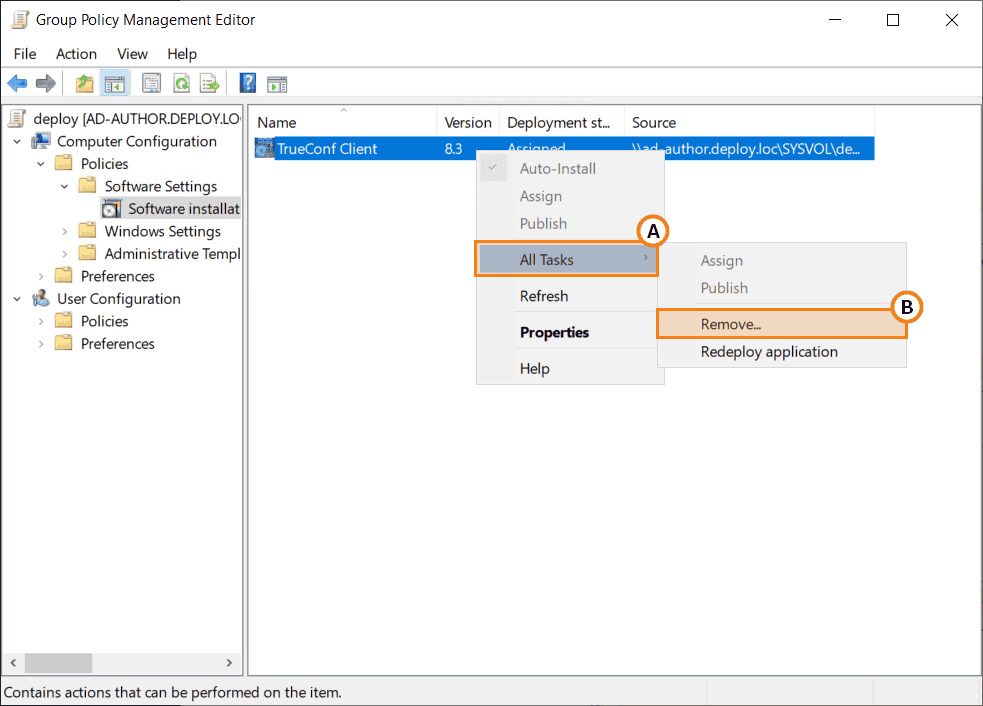Screen dimensions: 983x706
Task: Click the User Configuration icon
Action: [x=41, y=298]
